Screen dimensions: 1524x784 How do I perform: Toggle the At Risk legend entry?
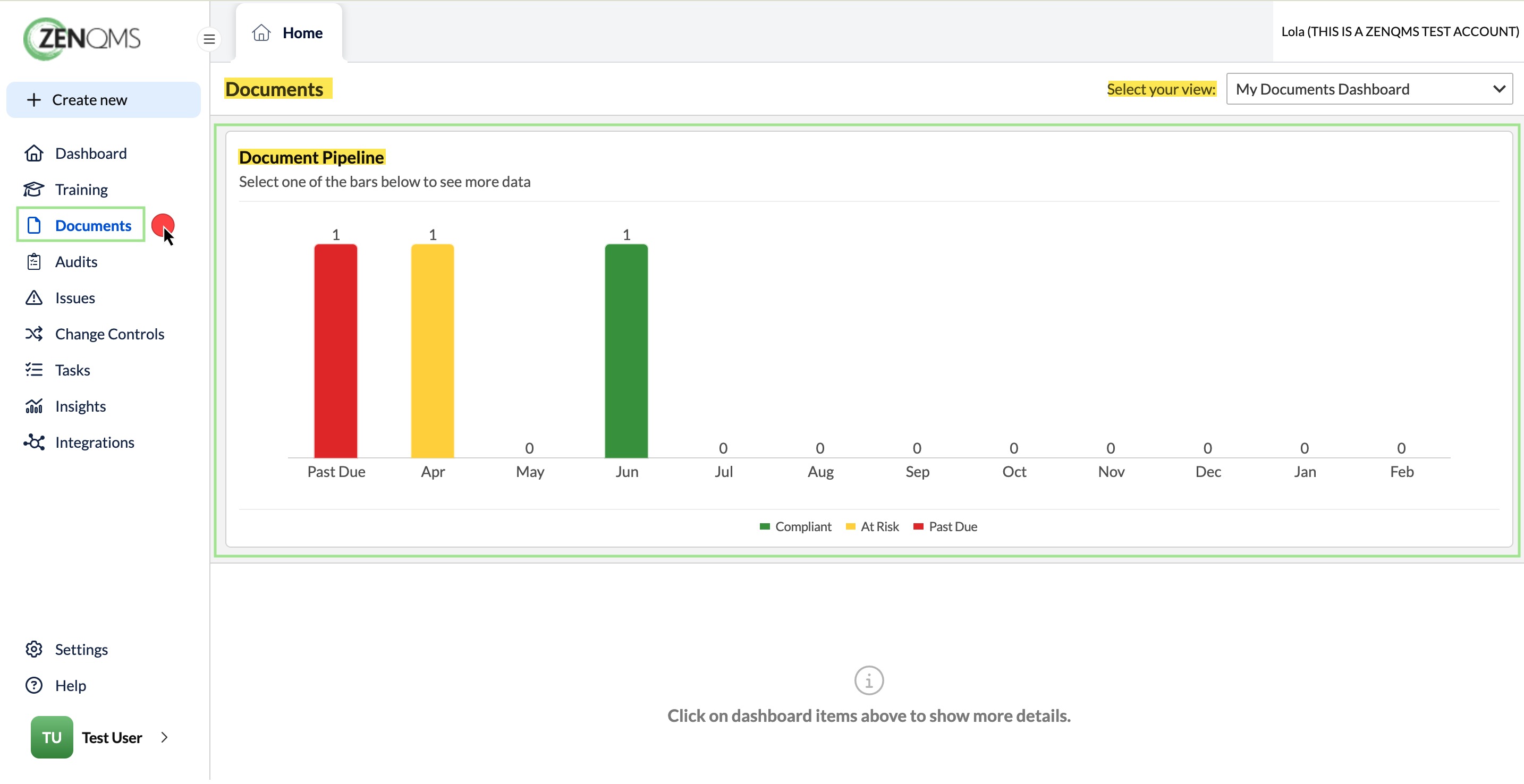coord(872,527)
